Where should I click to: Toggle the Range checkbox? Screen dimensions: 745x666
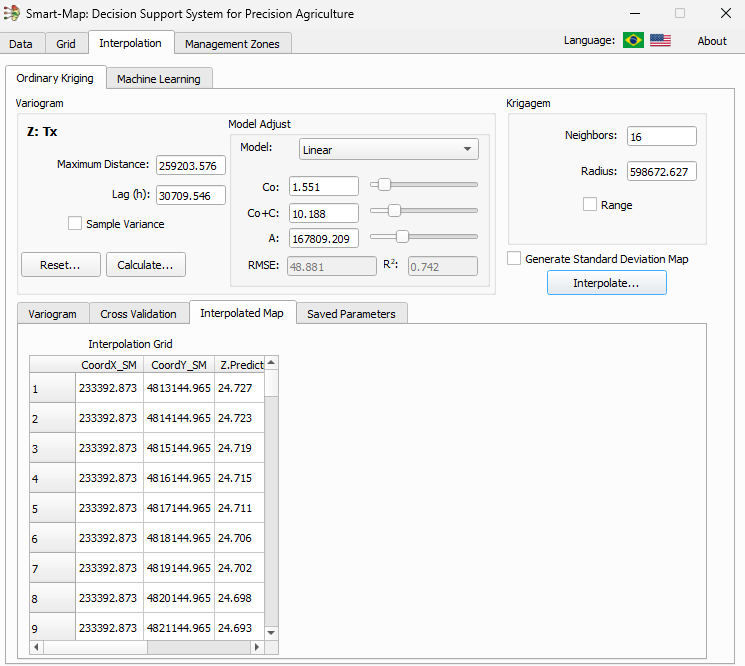590,205
